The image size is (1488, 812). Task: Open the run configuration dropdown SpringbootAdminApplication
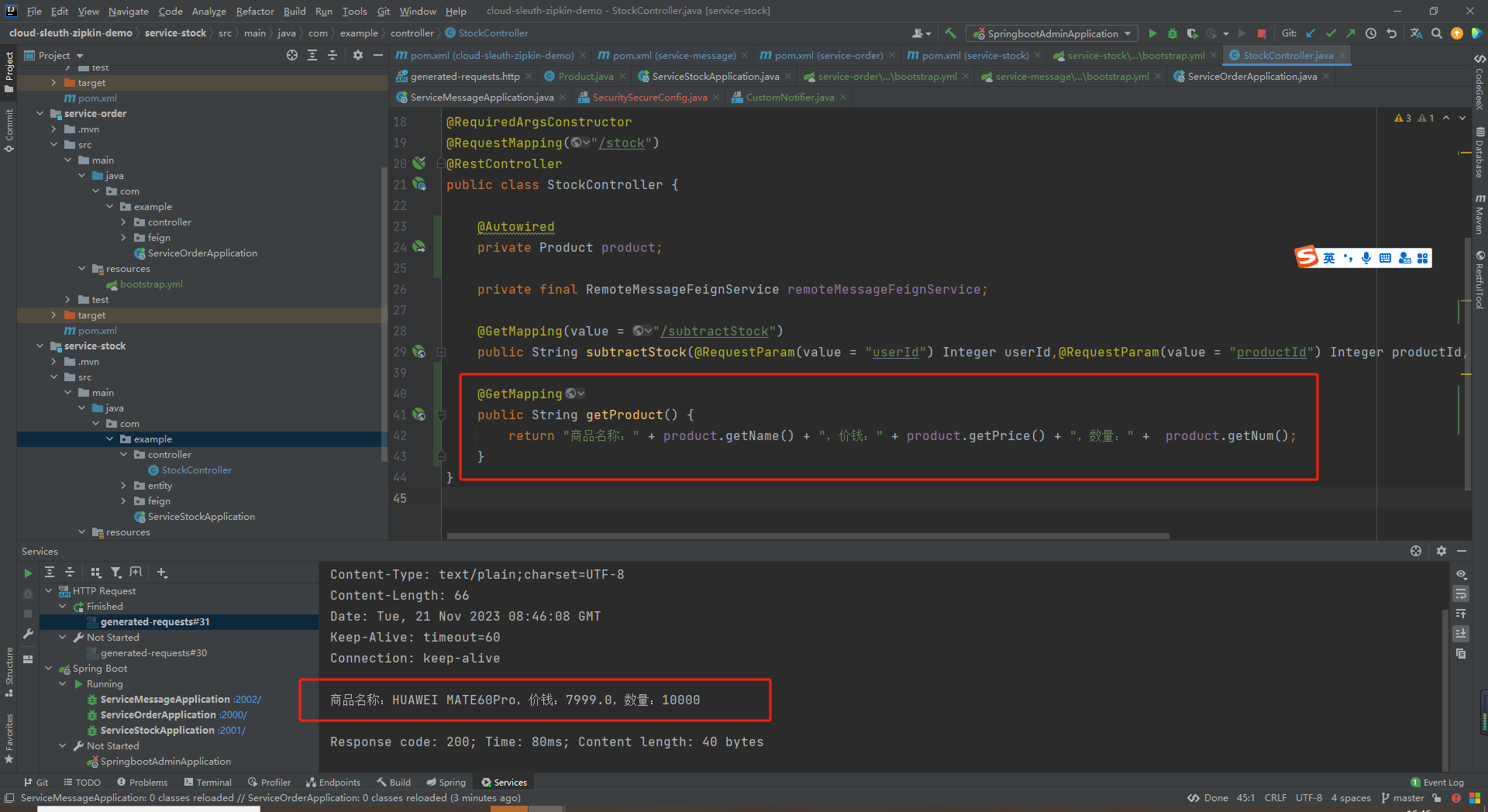coord(1052,33)
